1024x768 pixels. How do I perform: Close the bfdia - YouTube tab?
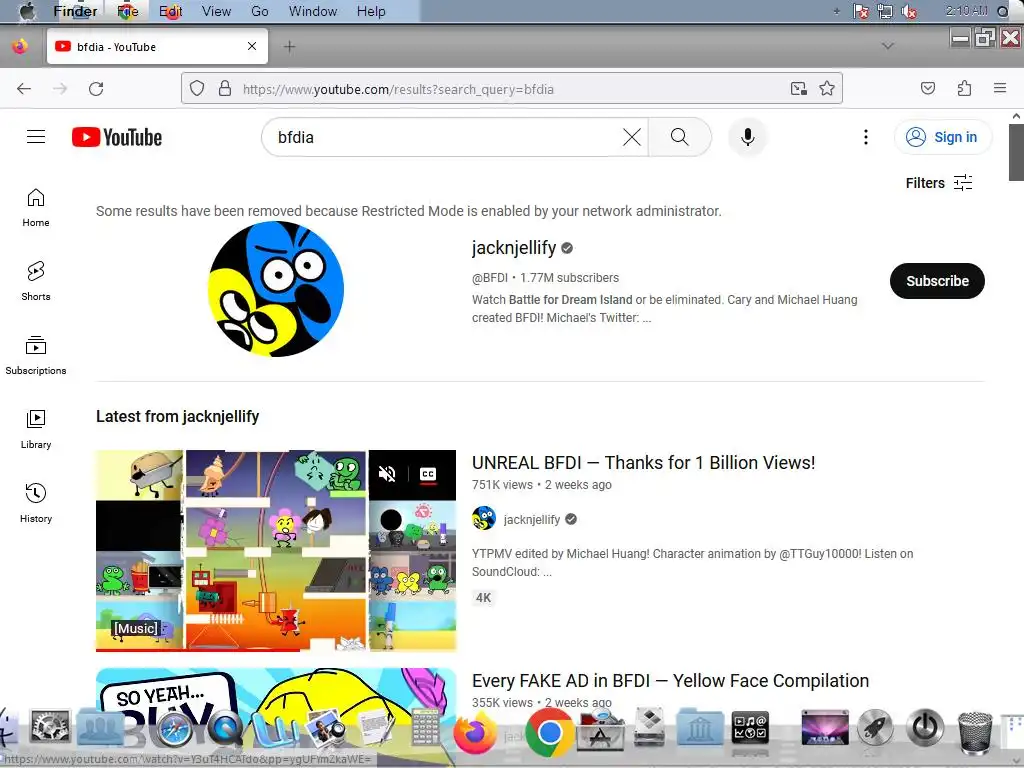coord(252,46)
